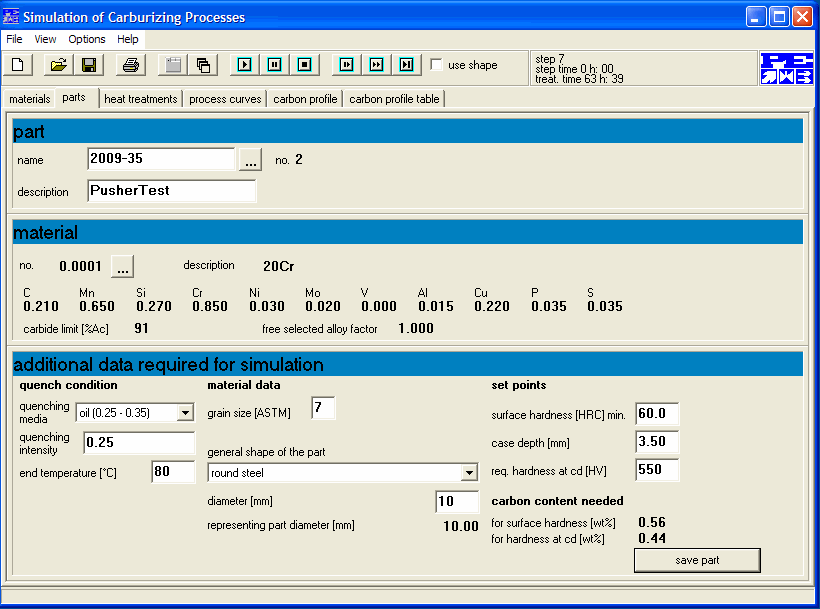Viewport: 820px width, 609px height.
Task: Select material with ellipsis button beside 0.0001
Action: (123, 266)
